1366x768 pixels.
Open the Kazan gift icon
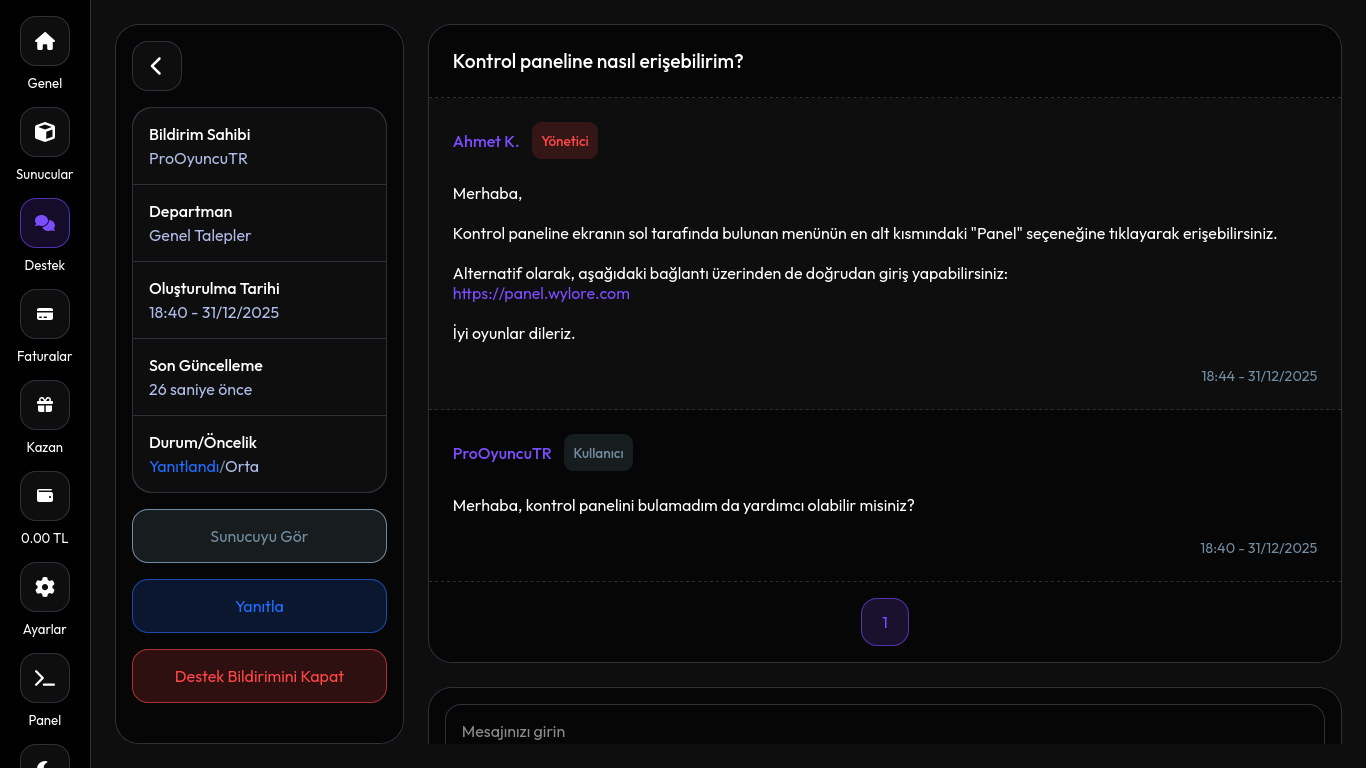45,405
